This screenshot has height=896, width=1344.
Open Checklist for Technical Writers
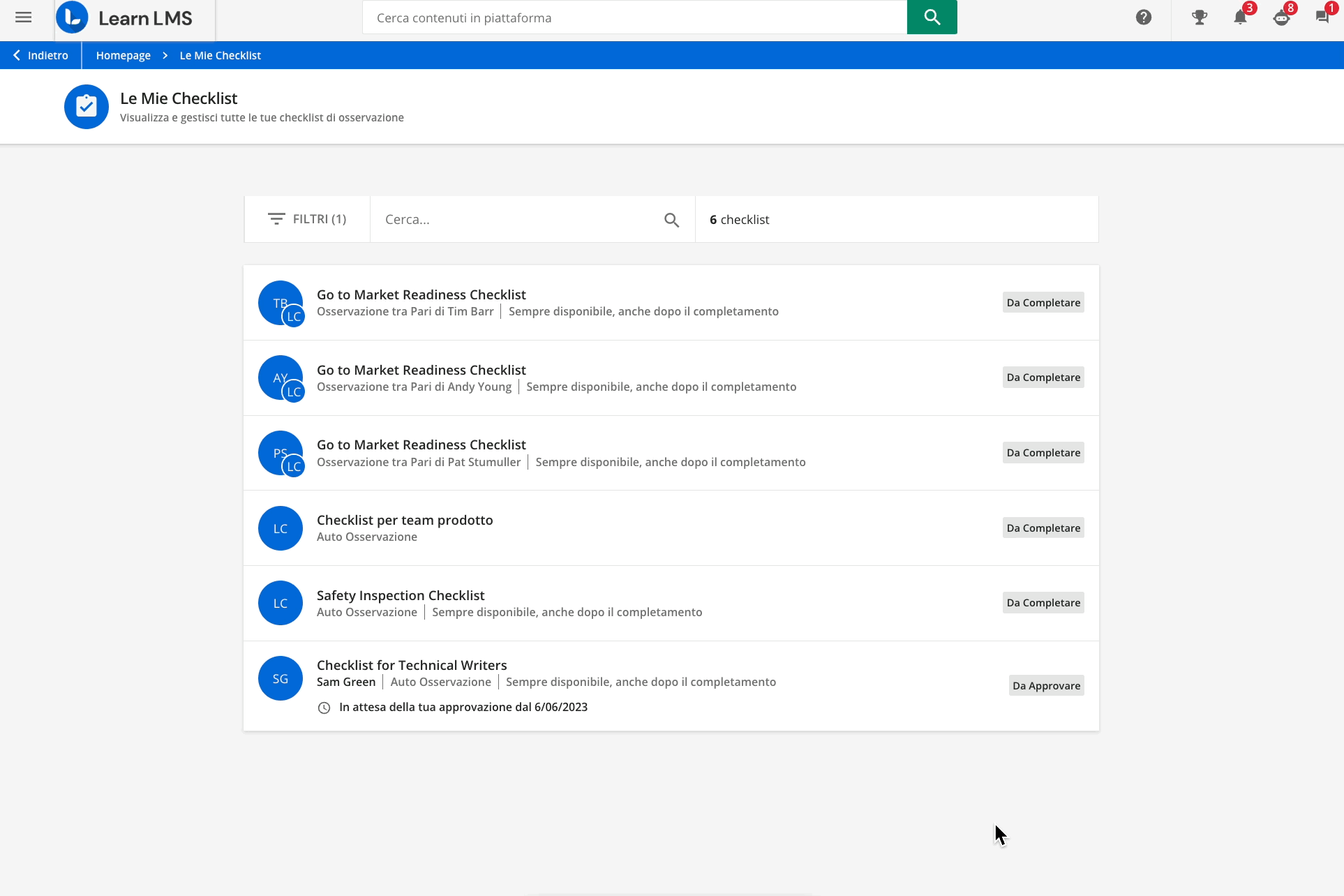412,665
